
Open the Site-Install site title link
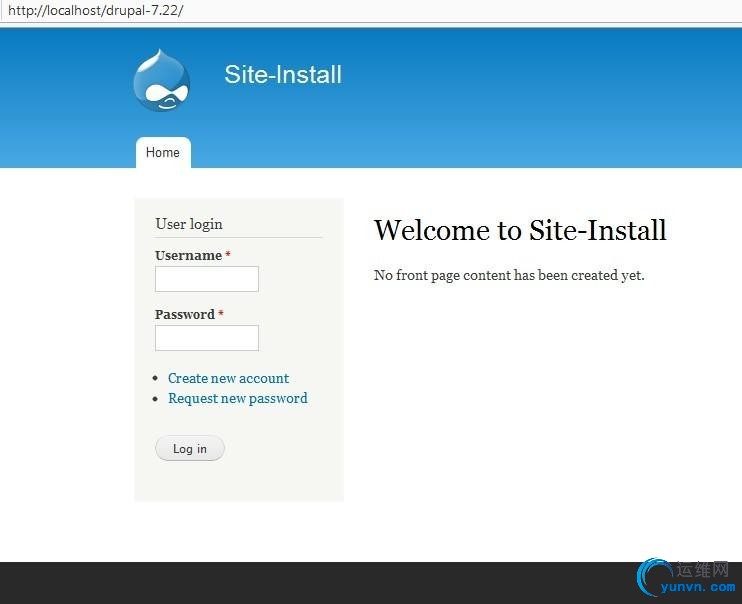click(283, 75)
